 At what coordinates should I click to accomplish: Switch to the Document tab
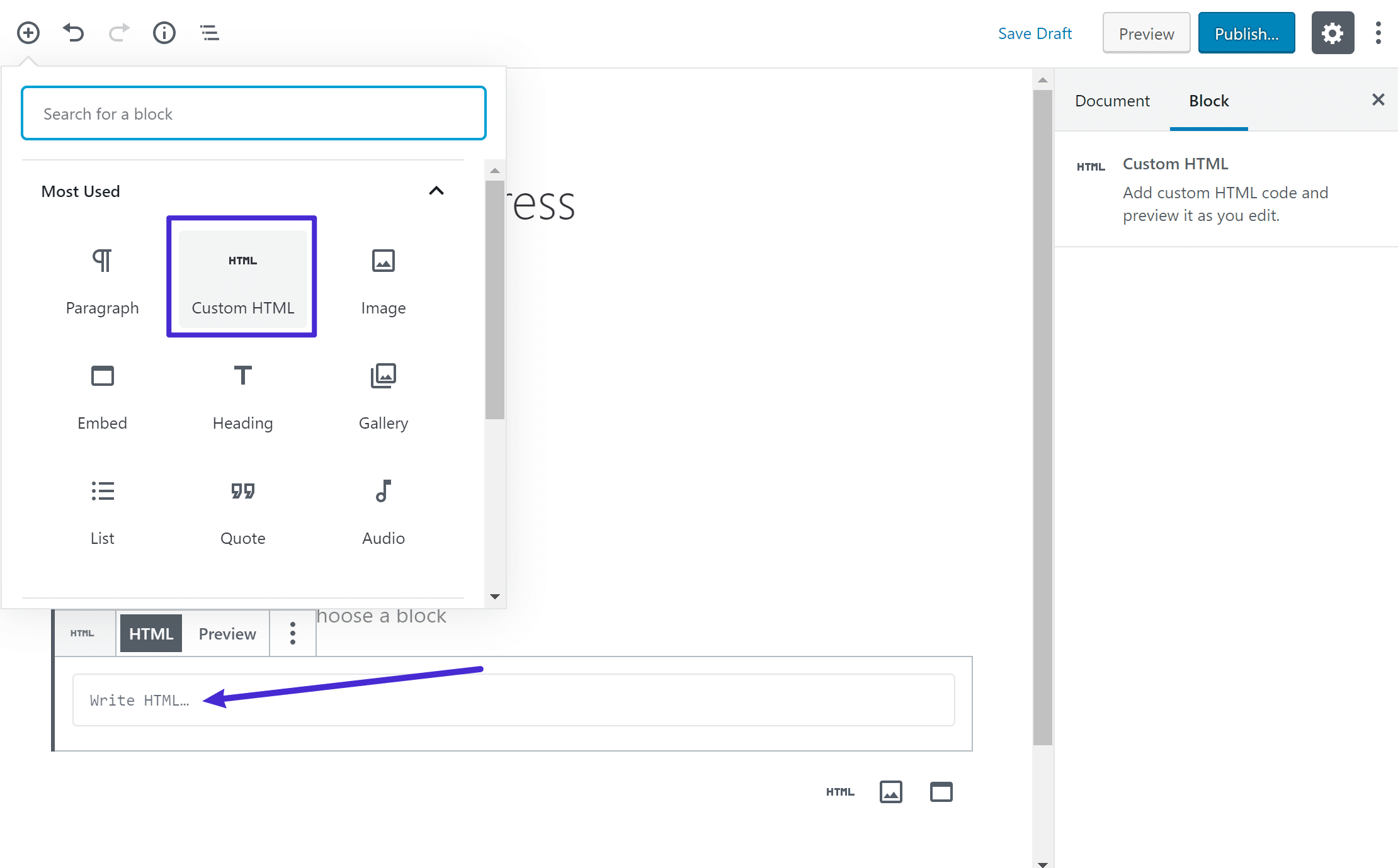point(1113,100)
